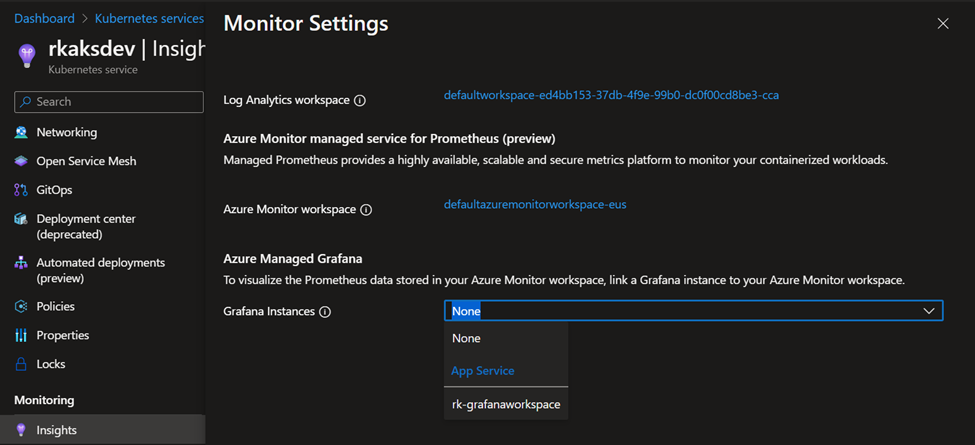
Task: Click the Insights lightbulb icon
Action: (21, 430)
